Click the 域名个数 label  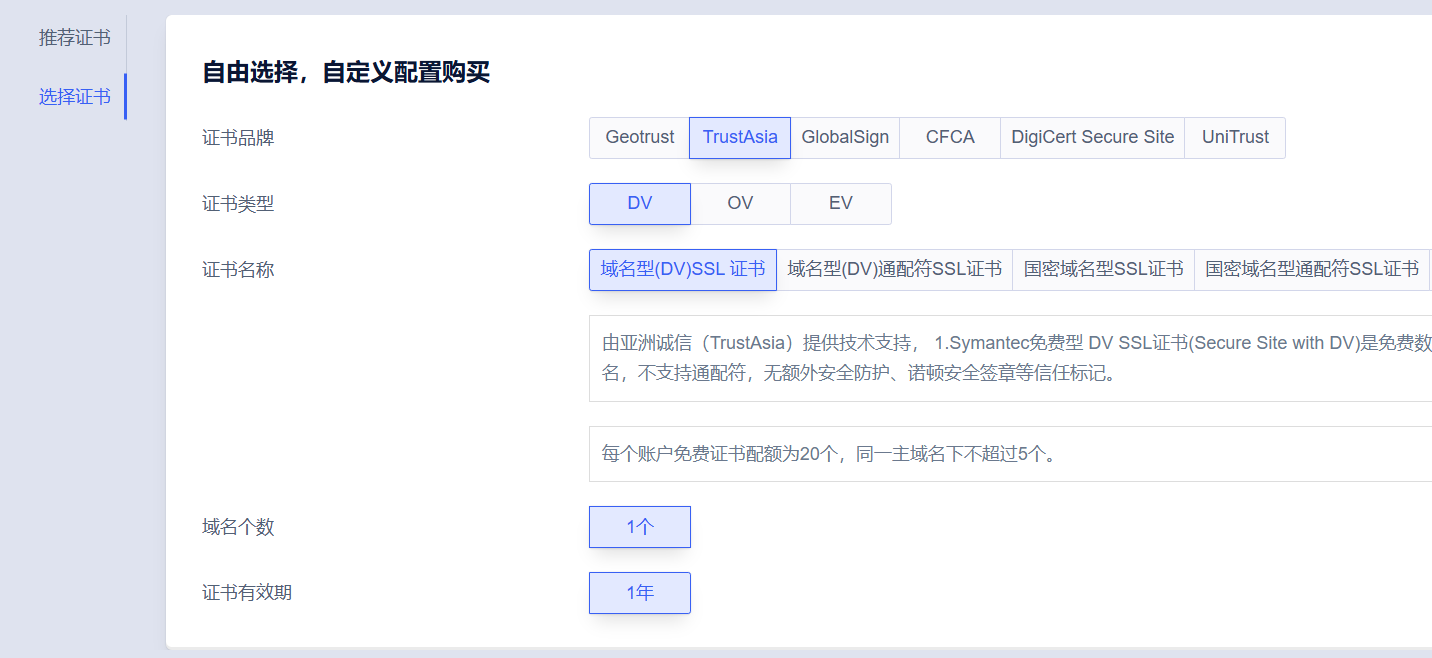[238, 527]
